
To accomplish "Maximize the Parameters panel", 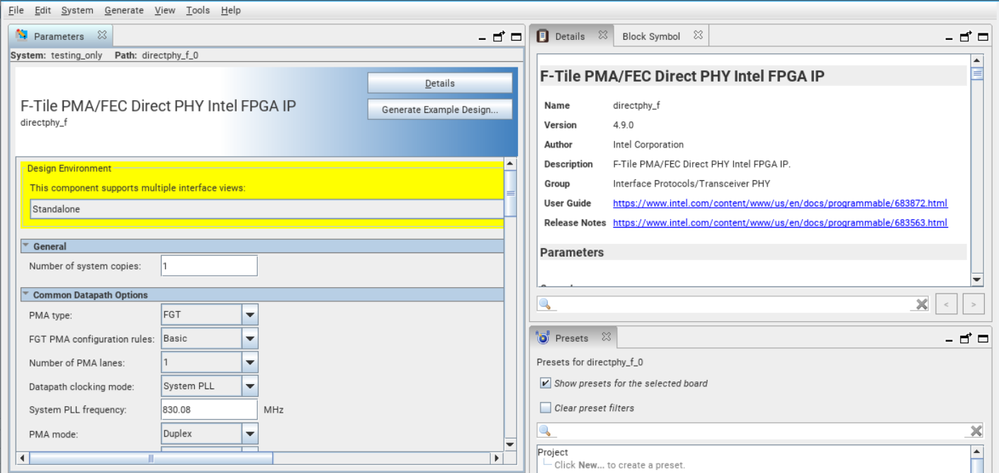I will pos(517,37).
